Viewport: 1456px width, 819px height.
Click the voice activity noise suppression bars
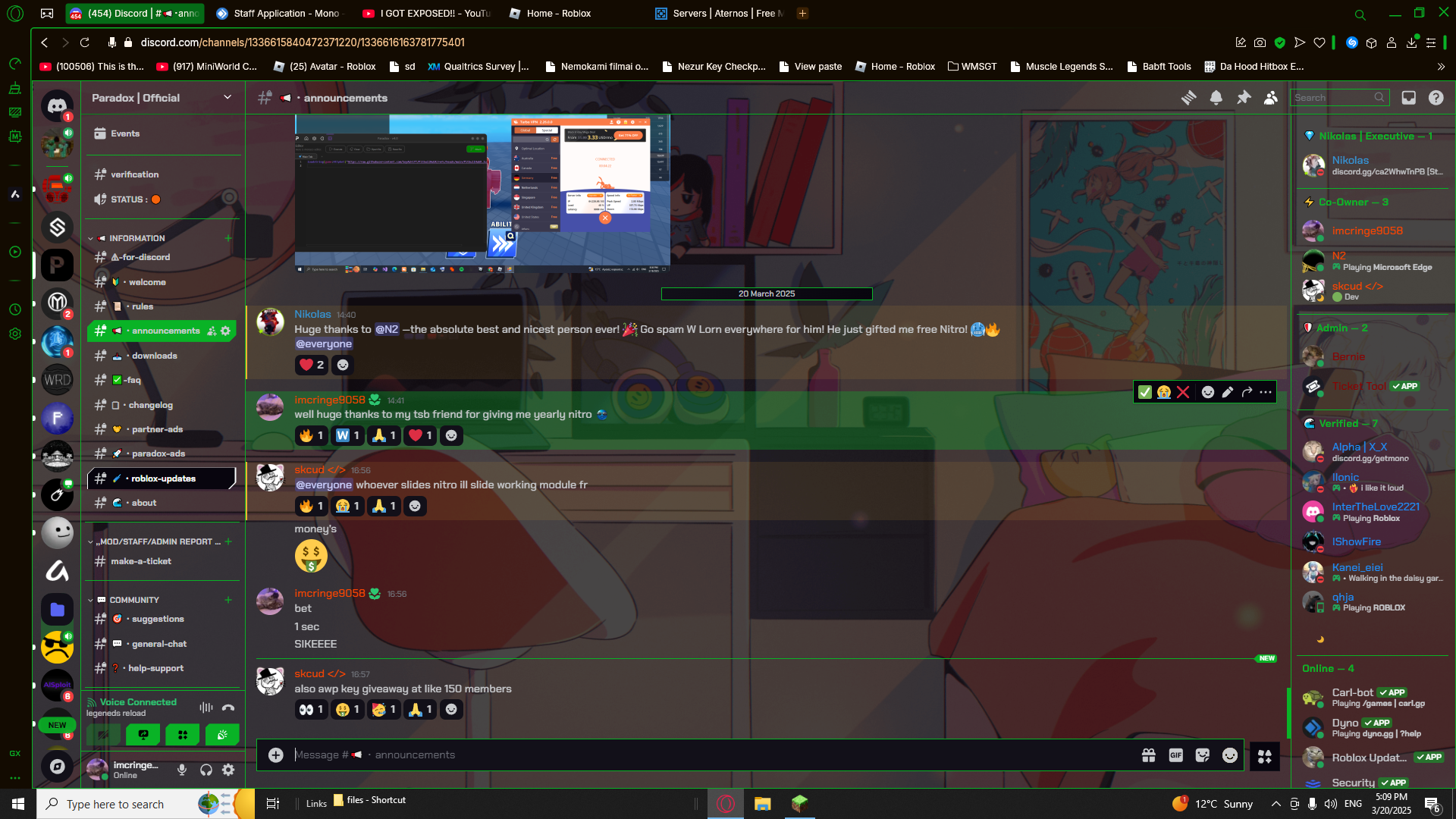click(x=206, y=708)
